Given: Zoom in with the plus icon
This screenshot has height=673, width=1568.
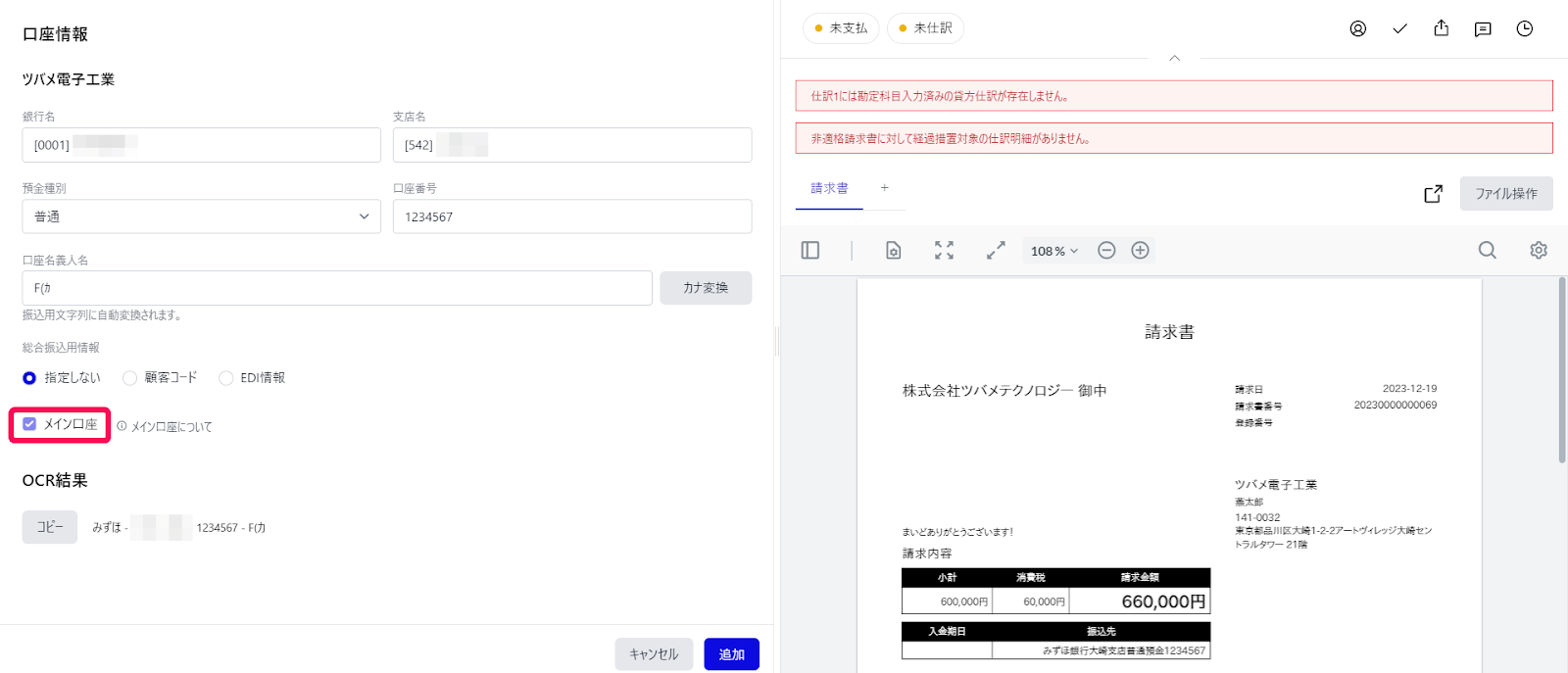Looking at the screenshot, I should click(x=1140, y=251).
